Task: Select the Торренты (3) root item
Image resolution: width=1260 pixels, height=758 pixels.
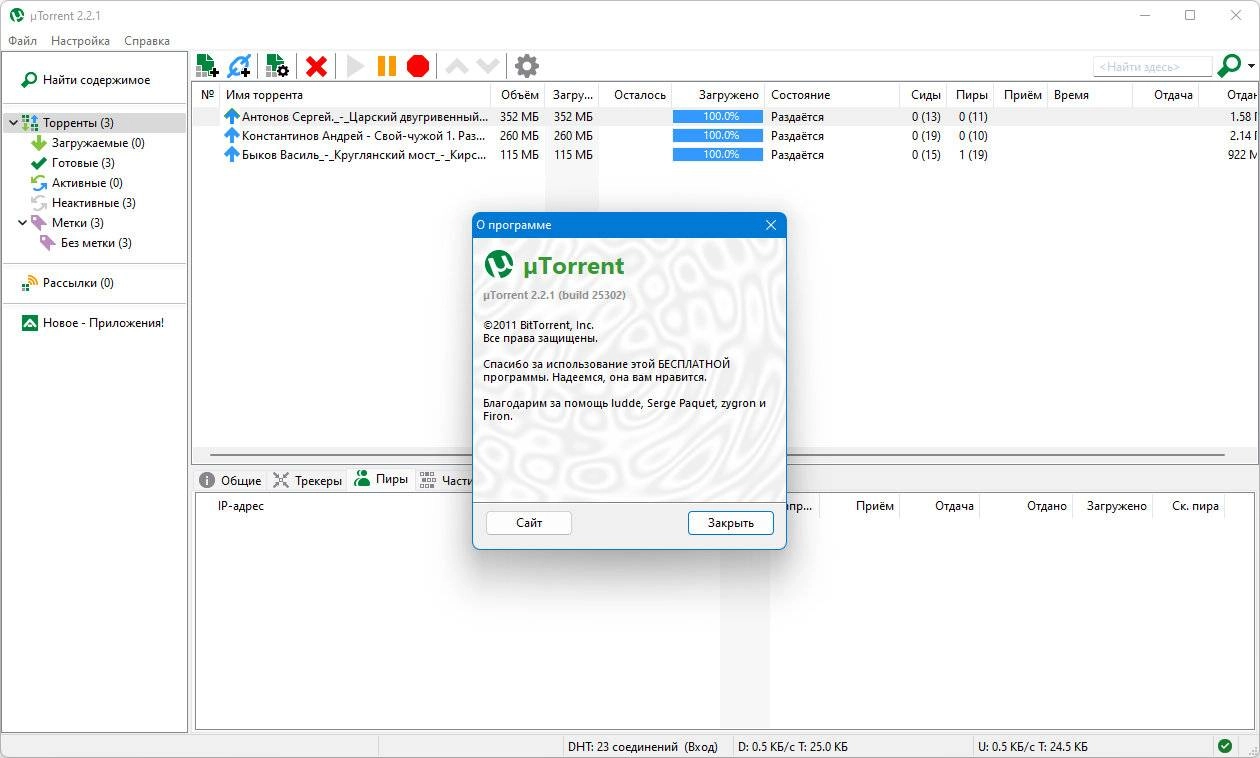Action: click(78, 123)
